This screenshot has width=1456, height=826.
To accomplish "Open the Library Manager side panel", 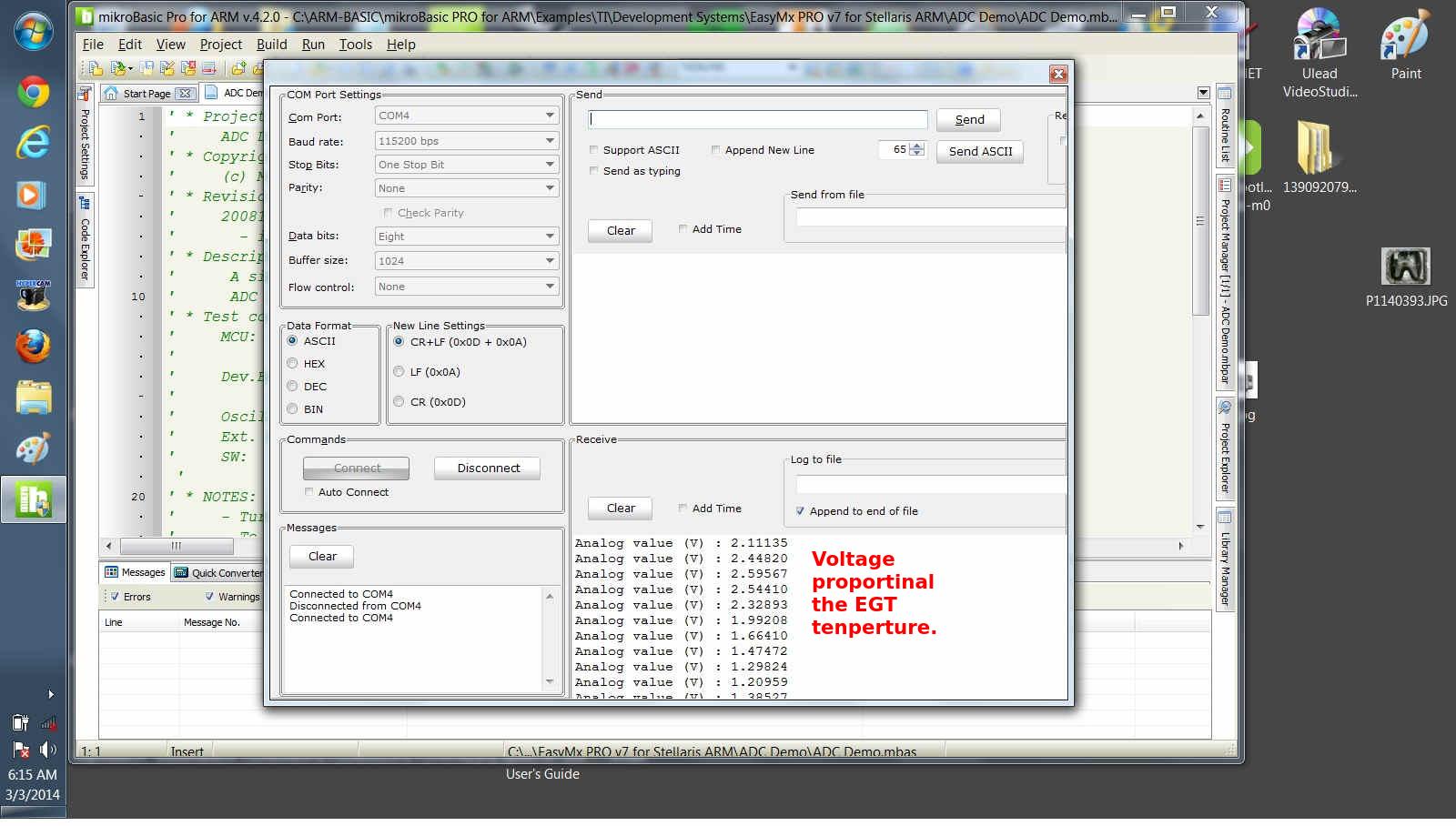I will pyautogui.click(x=1225, y=560).
